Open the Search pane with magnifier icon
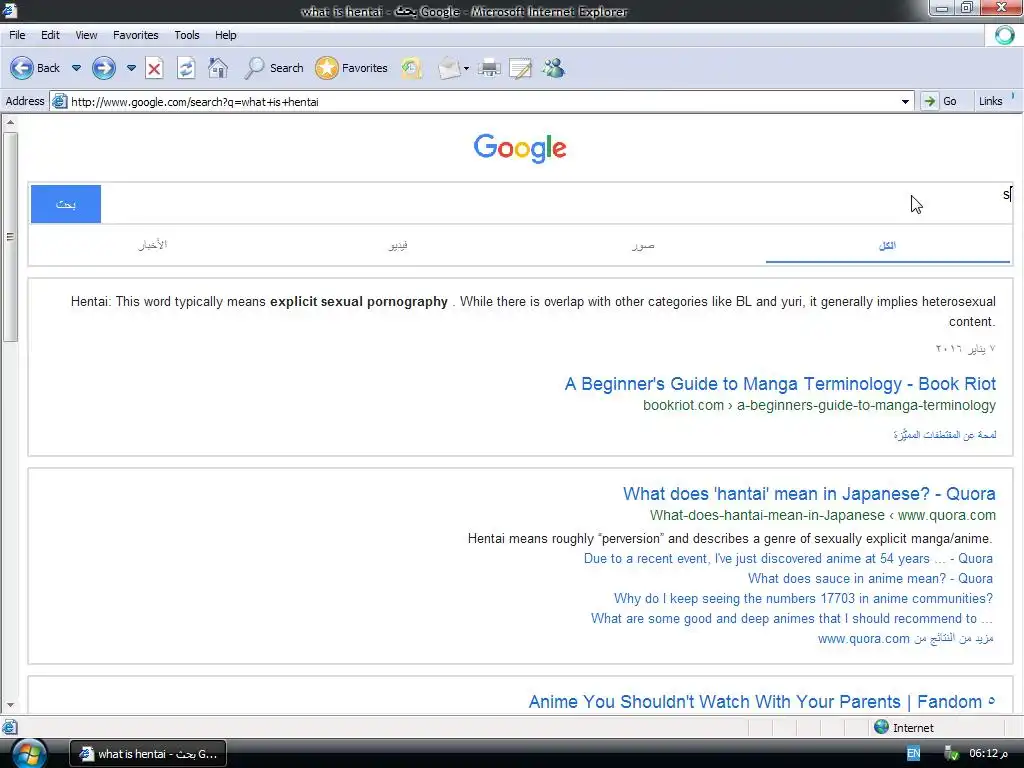The image size is (1024, 768). coord(255,68)
